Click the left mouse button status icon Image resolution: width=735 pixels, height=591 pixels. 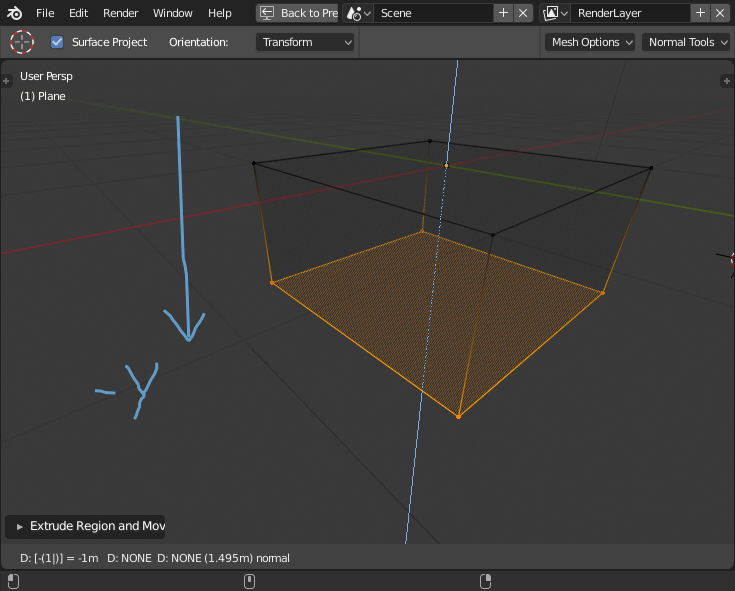click(x=13, y=581)
